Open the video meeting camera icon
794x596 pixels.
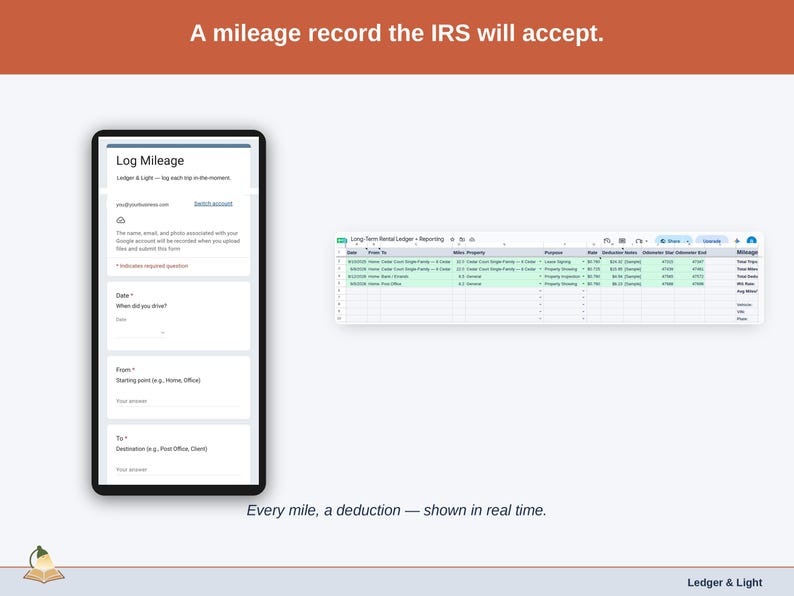pos(639,241)
